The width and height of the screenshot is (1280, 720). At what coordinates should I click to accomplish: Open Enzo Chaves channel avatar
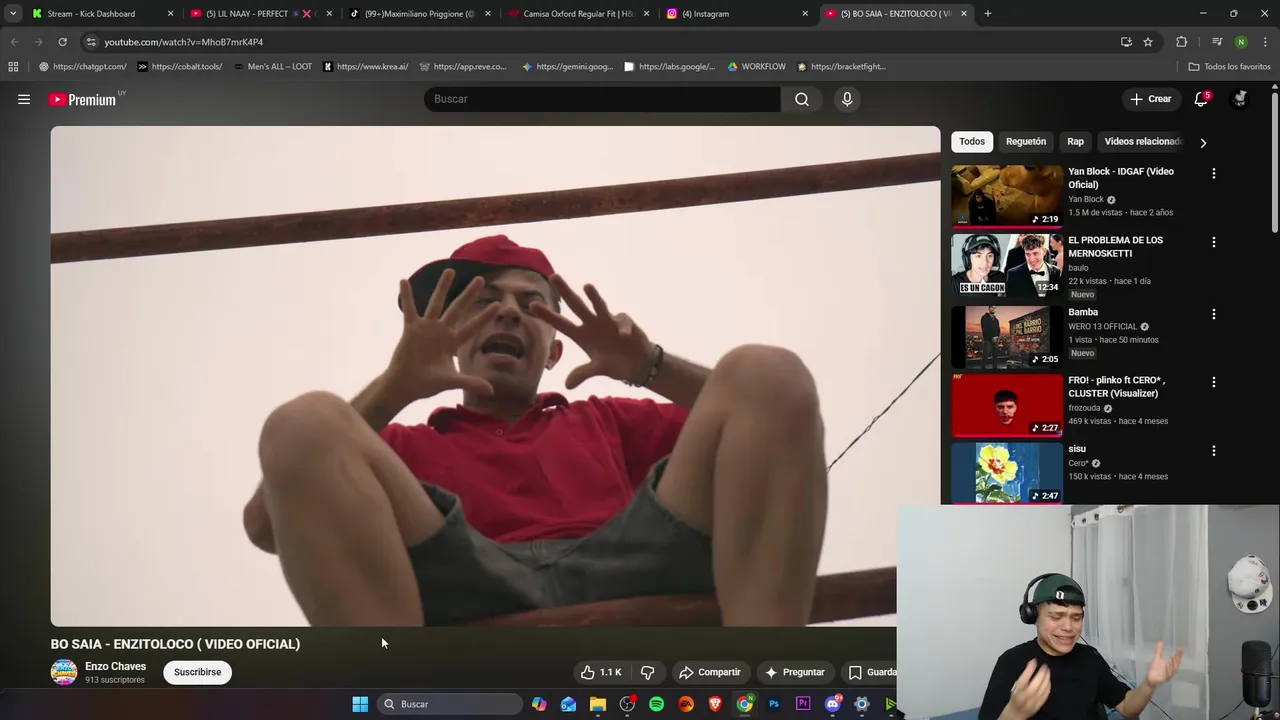point(64,672)
